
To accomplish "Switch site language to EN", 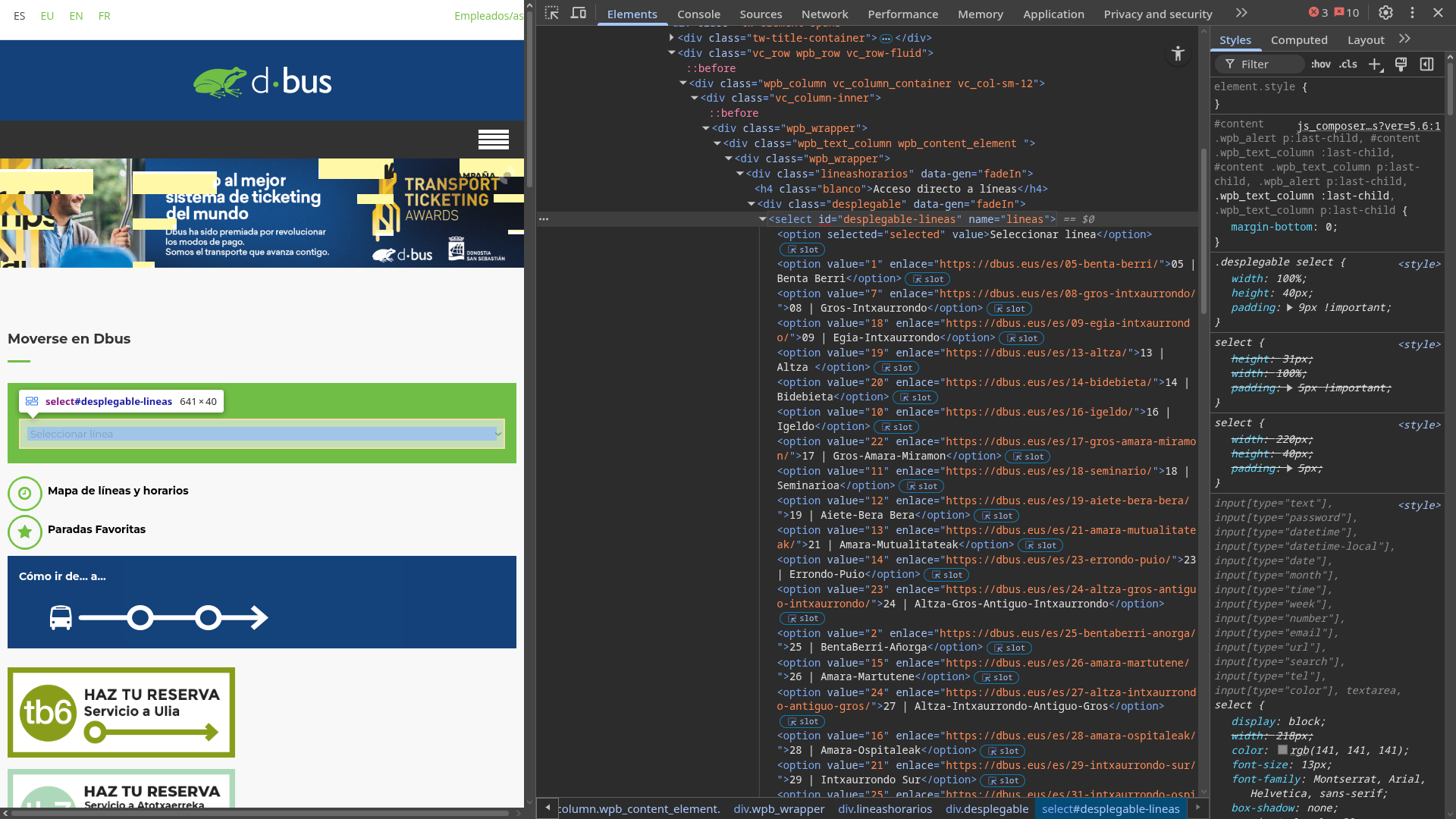I will [76, 16].
